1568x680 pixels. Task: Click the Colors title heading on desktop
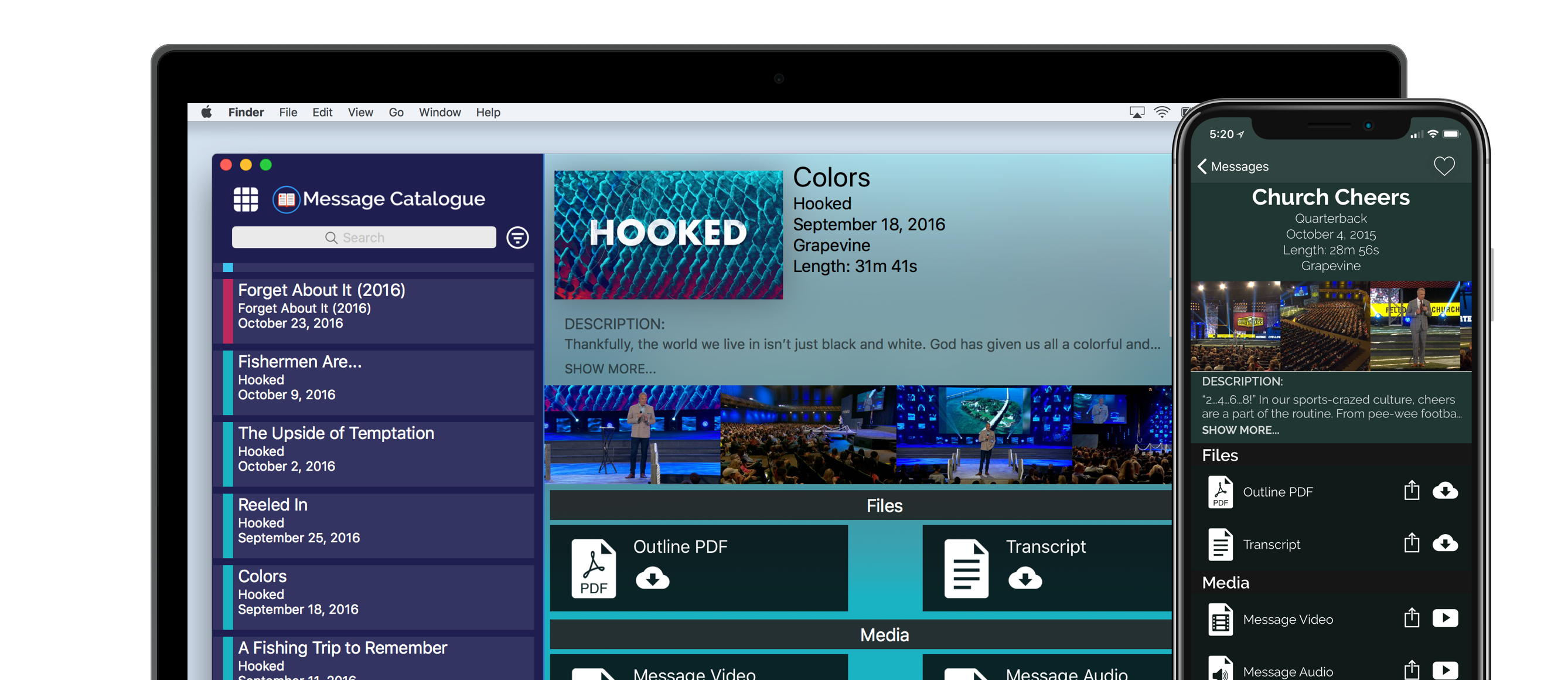[x=831, y=177]
